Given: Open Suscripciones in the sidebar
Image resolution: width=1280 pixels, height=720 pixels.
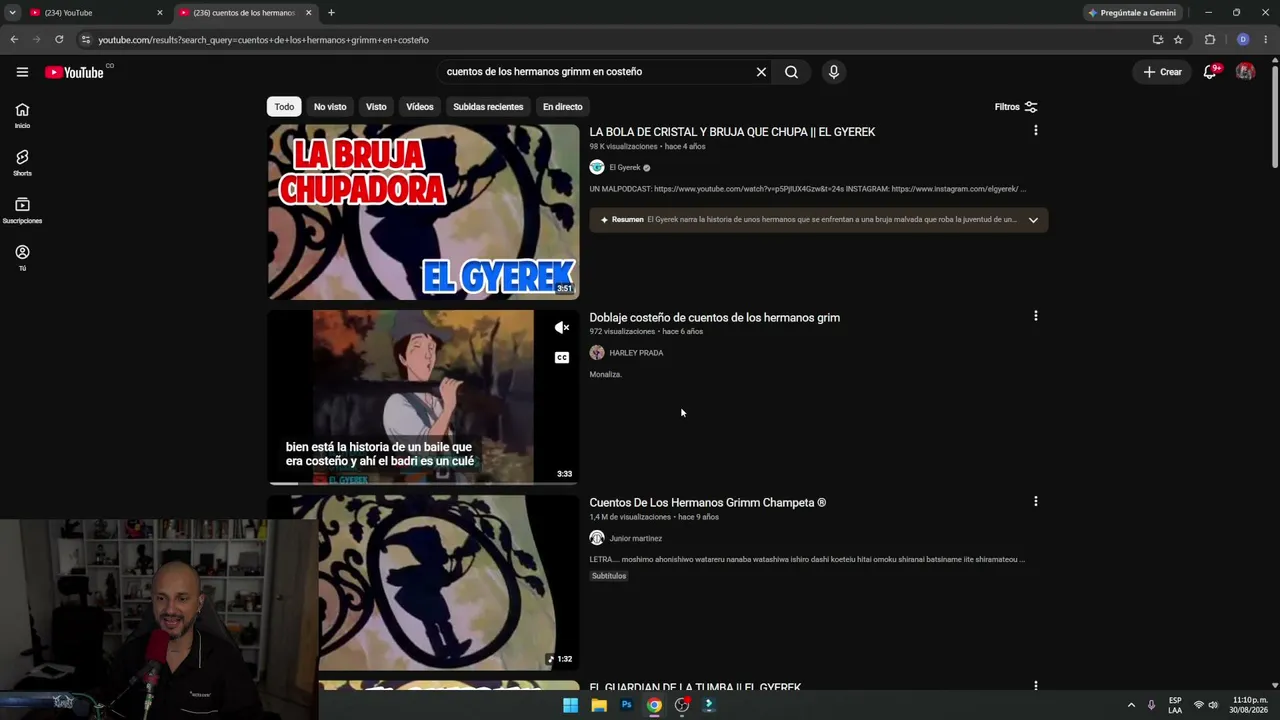Looking at the screenshot, I should [22, 211].
